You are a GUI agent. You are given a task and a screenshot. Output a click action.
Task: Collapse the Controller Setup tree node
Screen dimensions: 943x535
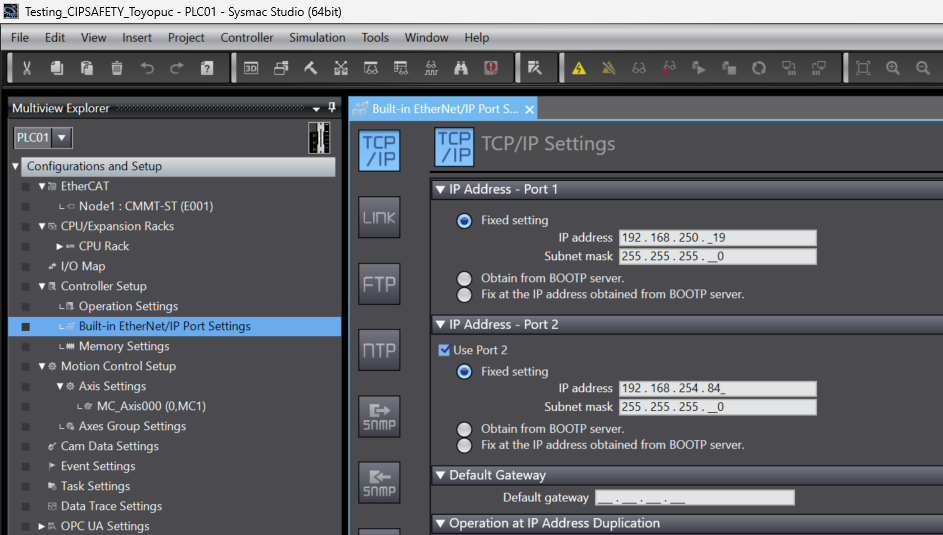[x=41, y=286]
